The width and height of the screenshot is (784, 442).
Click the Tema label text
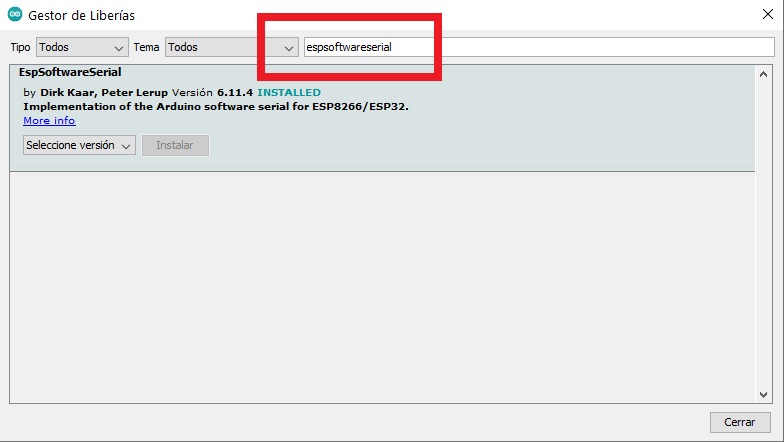tap(147, 48)
